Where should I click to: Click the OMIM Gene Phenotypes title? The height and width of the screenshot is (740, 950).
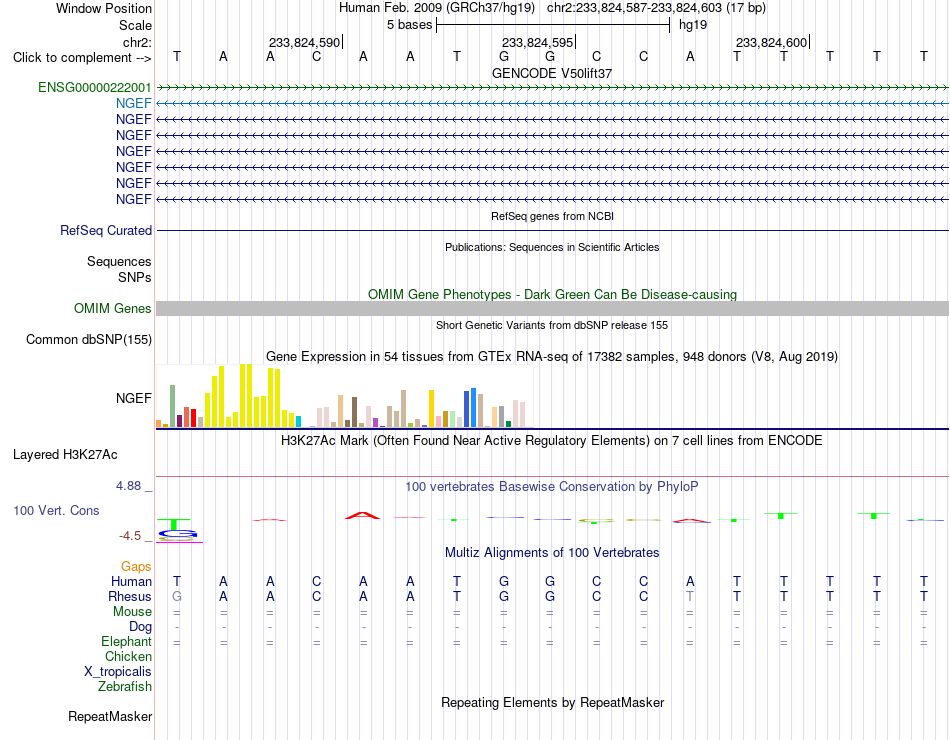[x=553, y=295]
